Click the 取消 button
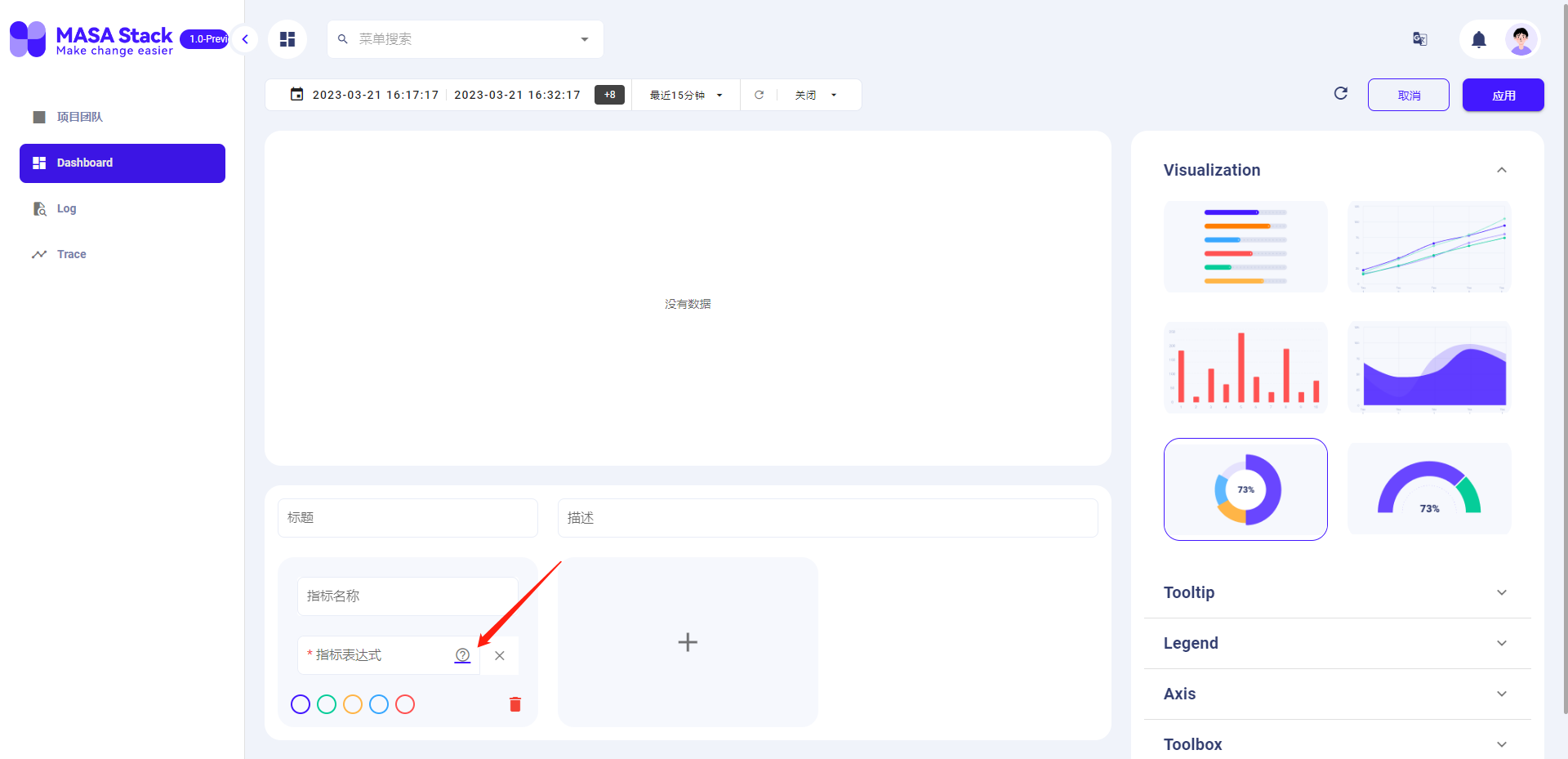 pos(1409,95)
